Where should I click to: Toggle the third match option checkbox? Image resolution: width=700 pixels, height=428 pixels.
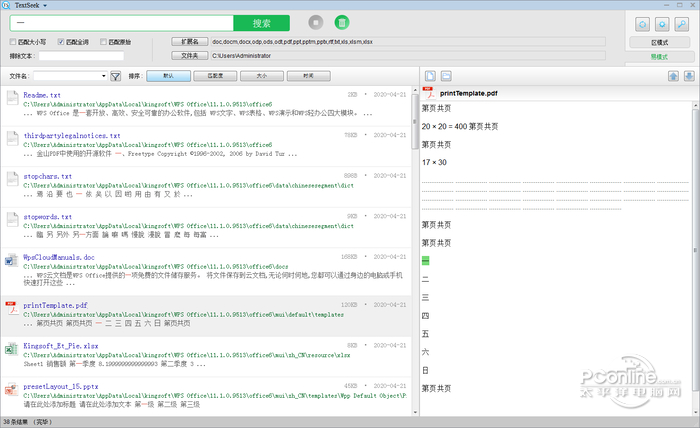[x=103, y=42]
